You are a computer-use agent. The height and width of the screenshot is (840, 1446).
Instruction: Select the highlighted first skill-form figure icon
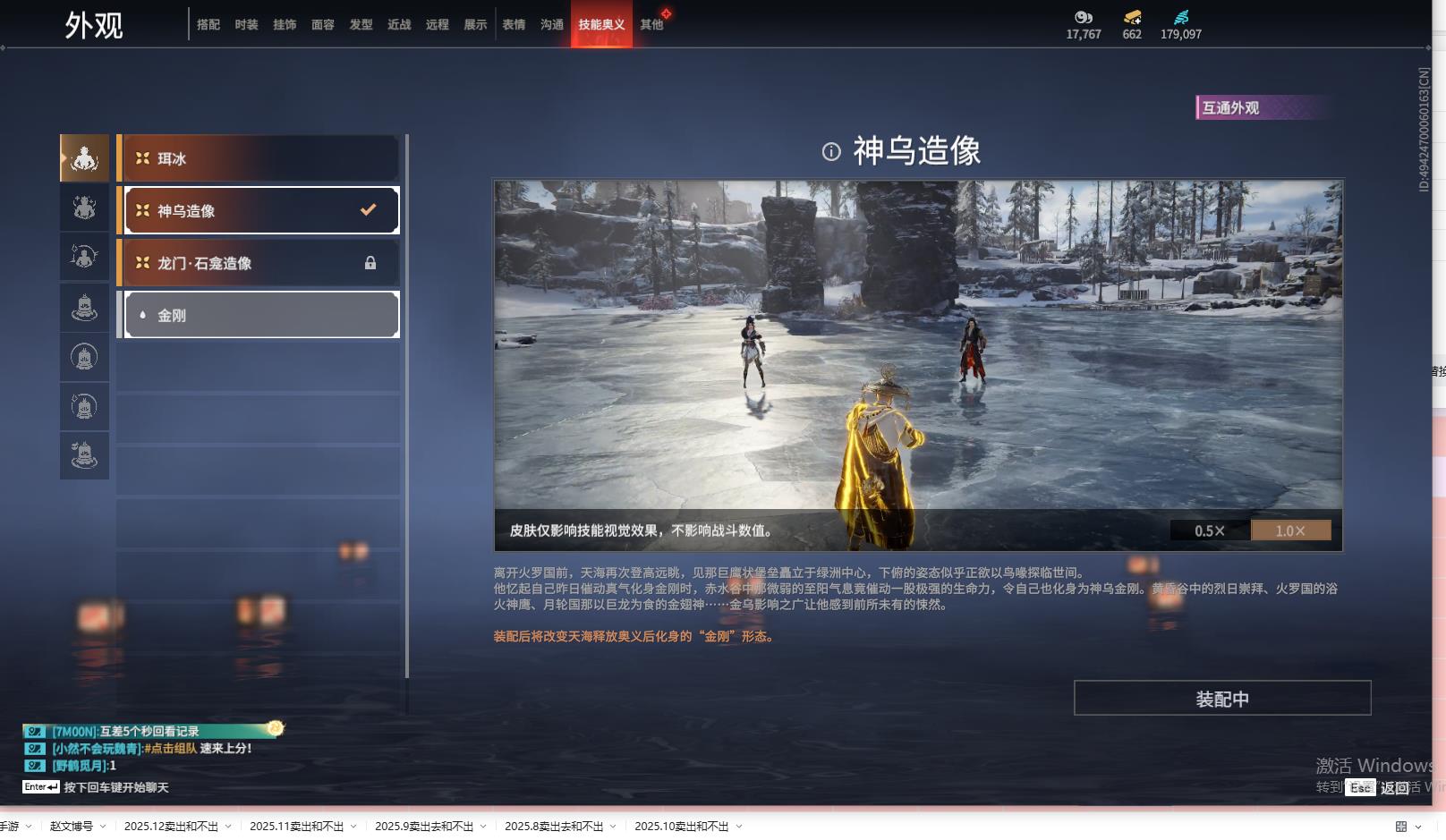coord(84,158)
